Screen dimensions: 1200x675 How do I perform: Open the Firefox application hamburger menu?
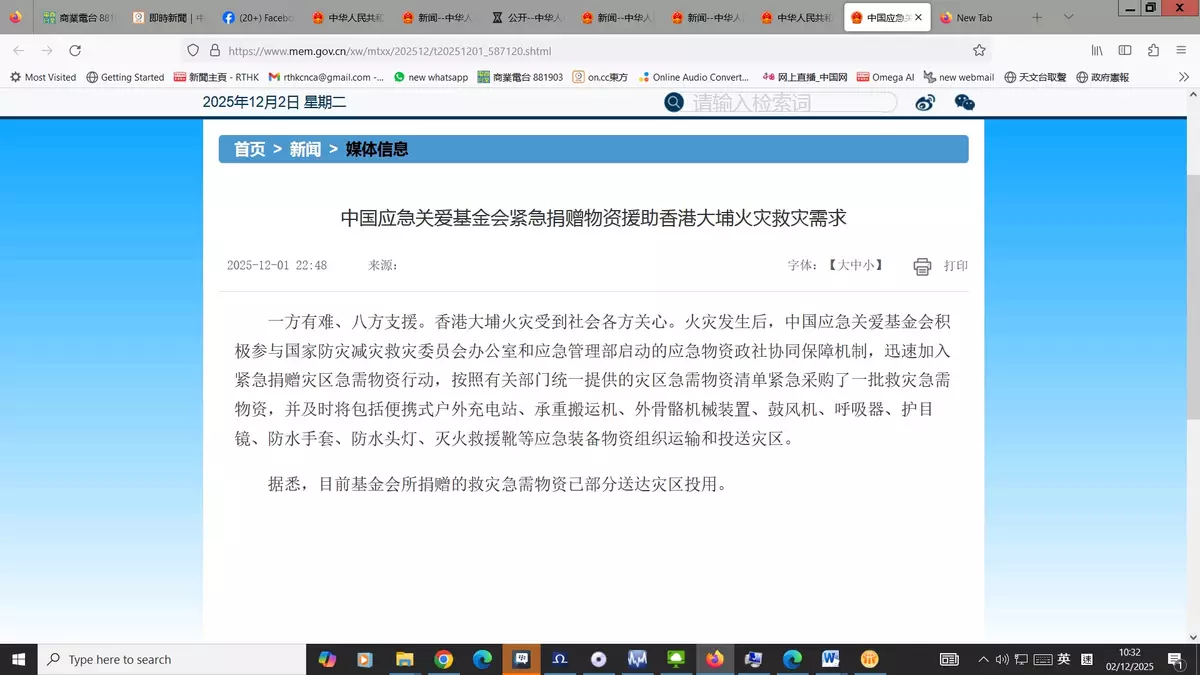[1181, 50]
